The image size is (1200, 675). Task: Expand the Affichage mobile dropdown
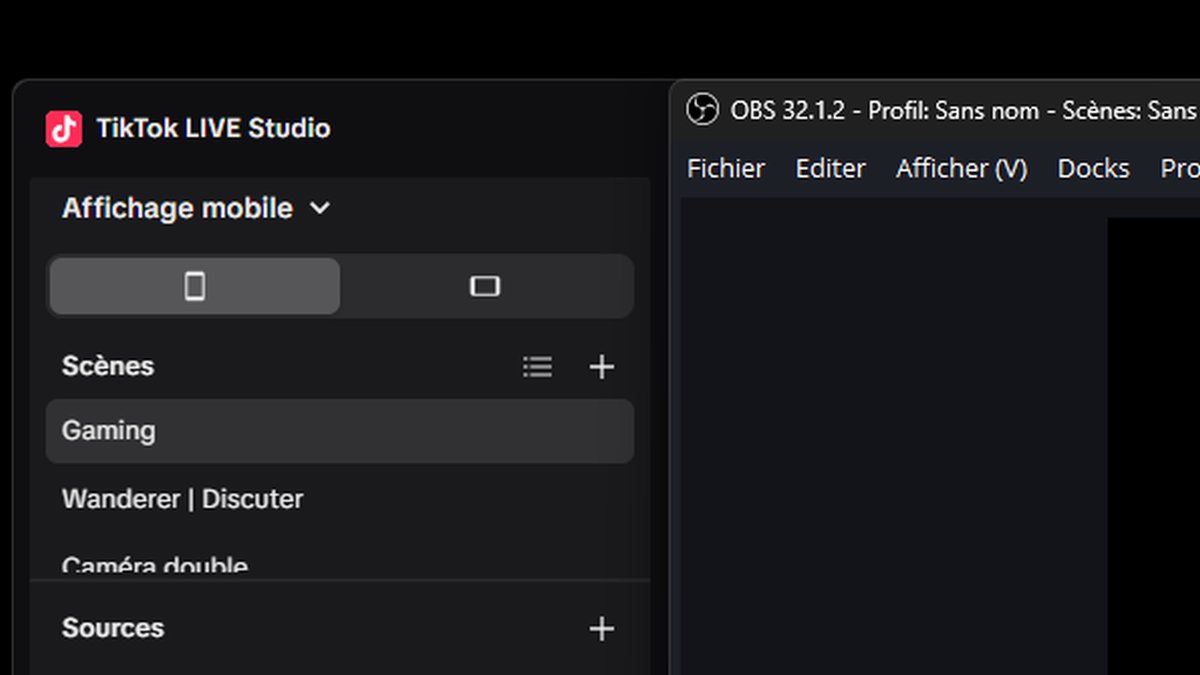point(196,209)
